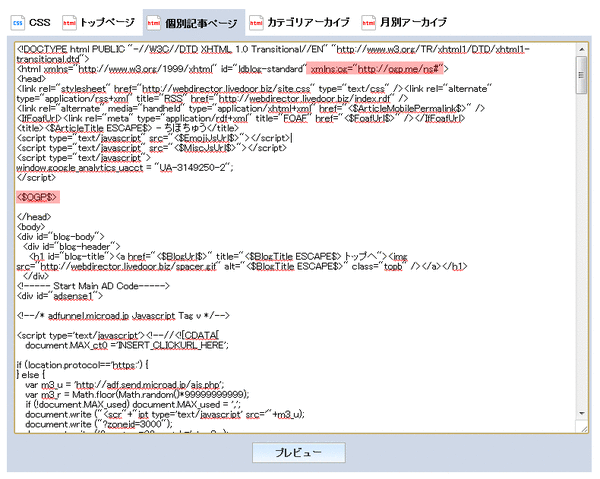The height and width of the screenshot is (479, 600).
Task: Click the textarea resize grip corner
Action: [x=584, y=429]
